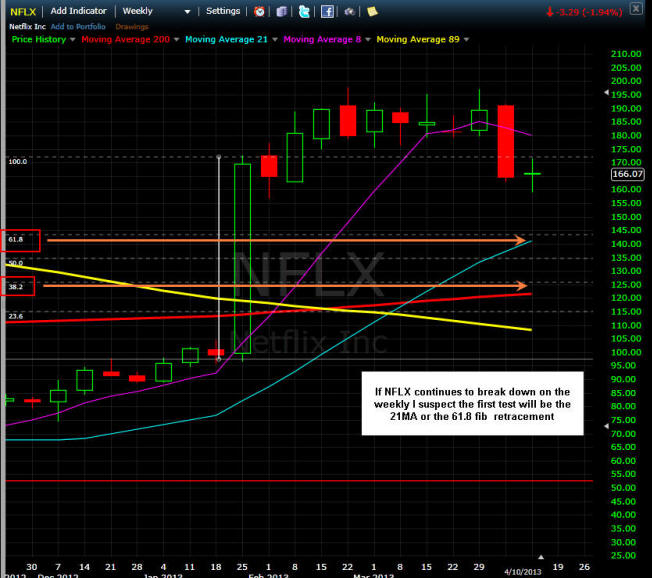Click the Netflix Inc company name
Viewport: 652px width, 578px height.
tap(27, 27)
